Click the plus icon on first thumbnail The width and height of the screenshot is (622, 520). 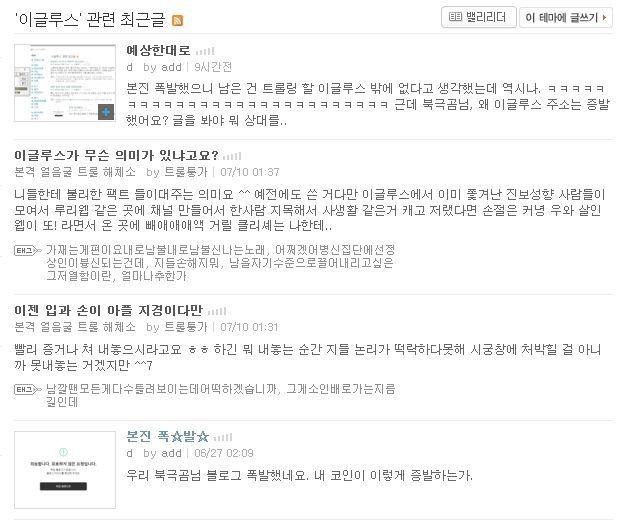106,112
